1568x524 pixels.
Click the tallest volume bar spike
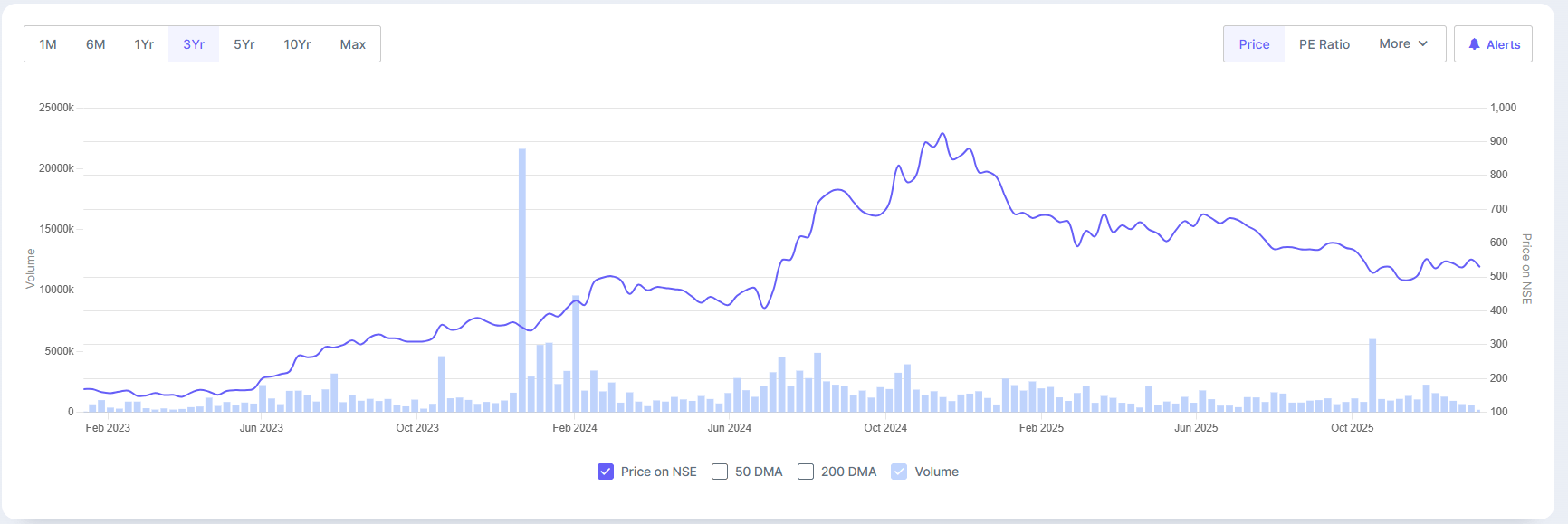[x=522, y=281]
